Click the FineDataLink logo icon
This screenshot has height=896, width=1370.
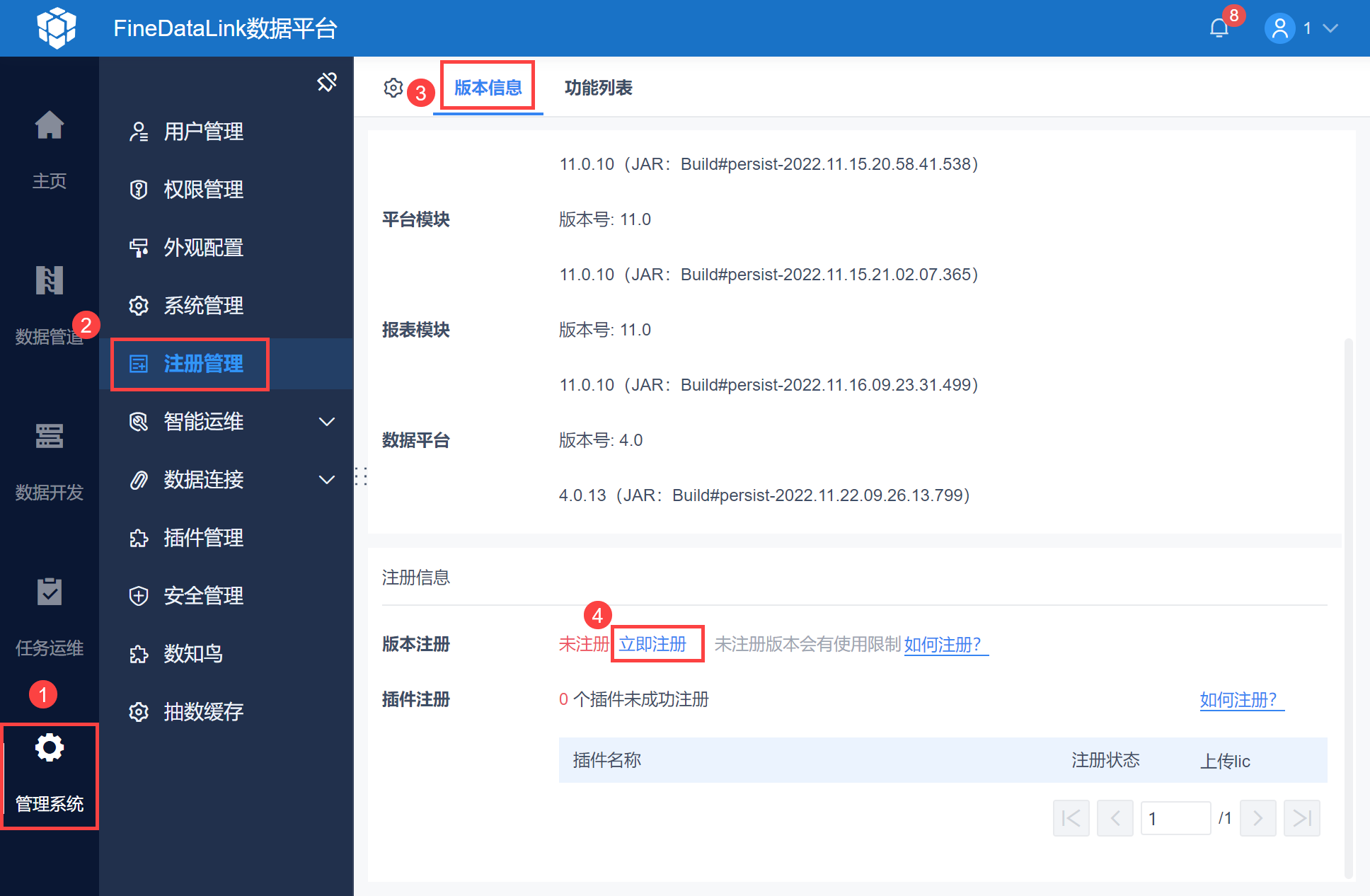(x=57, y=28)
